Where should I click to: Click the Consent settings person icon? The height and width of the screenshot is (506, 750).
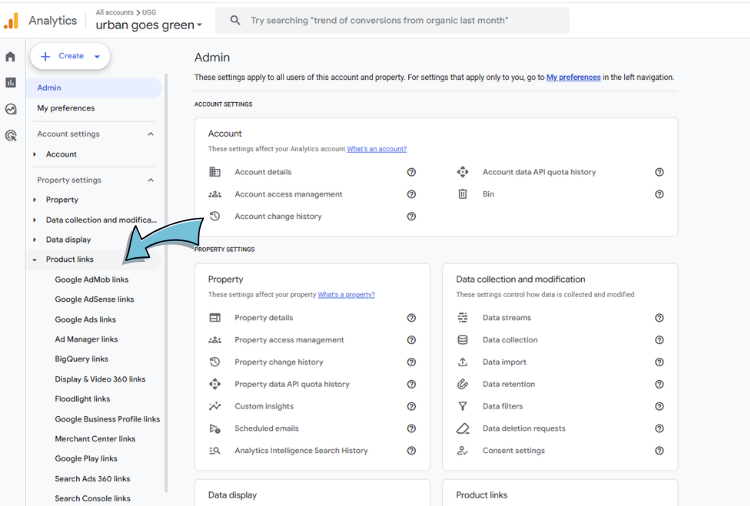click(463, 451)
